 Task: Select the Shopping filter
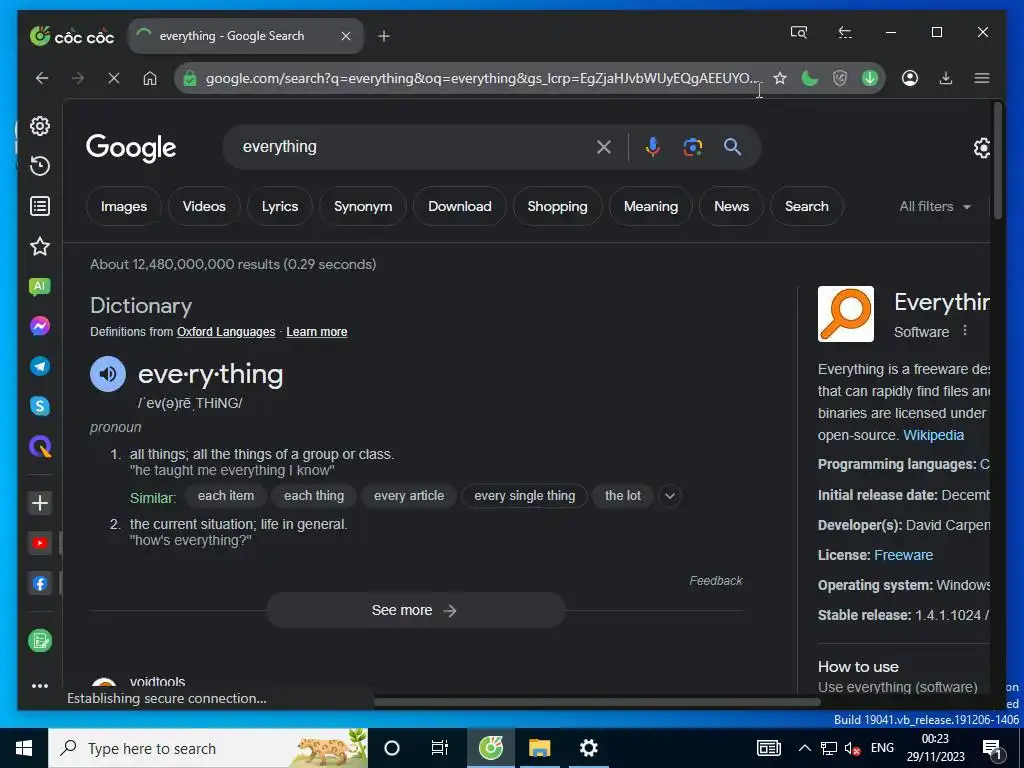[557, 206]
